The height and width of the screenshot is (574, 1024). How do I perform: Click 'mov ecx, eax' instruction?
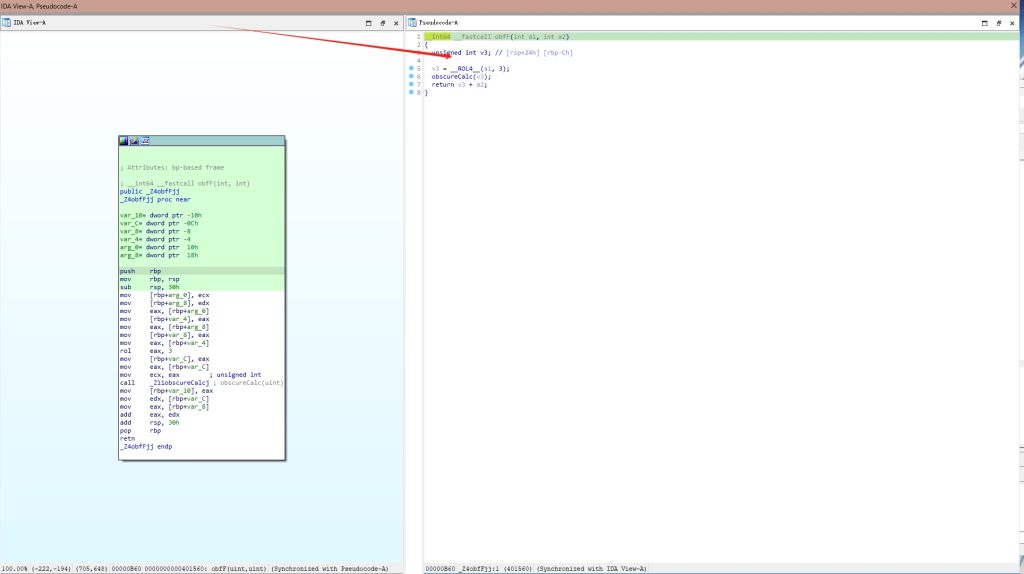(150, 375)
